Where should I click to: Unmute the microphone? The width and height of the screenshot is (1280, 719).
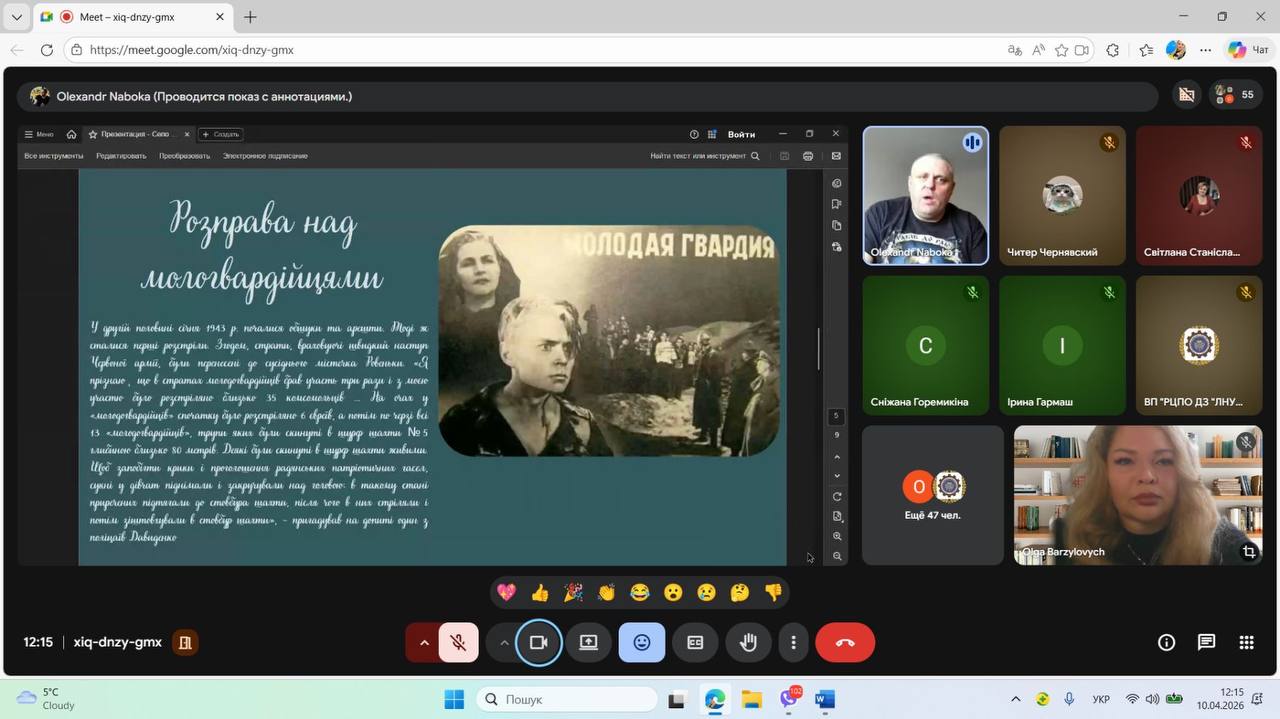tap(459, 643)
